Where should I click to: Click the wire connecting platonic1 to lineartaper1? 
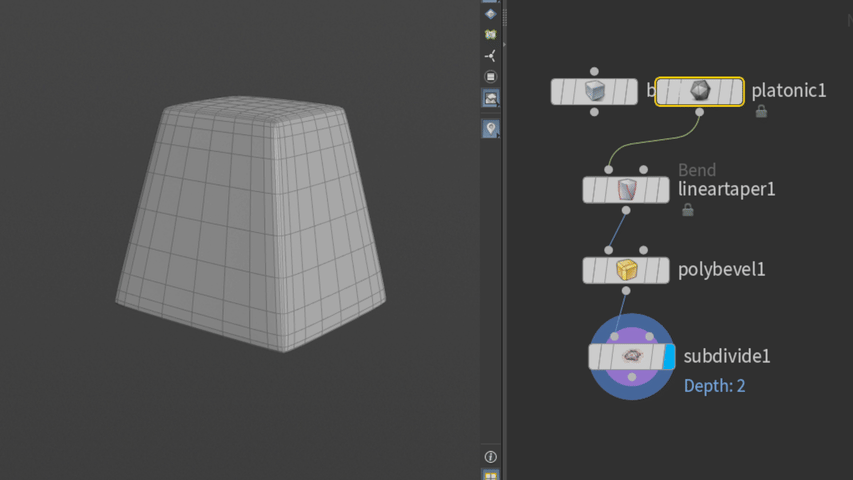(x=653, y=141)
